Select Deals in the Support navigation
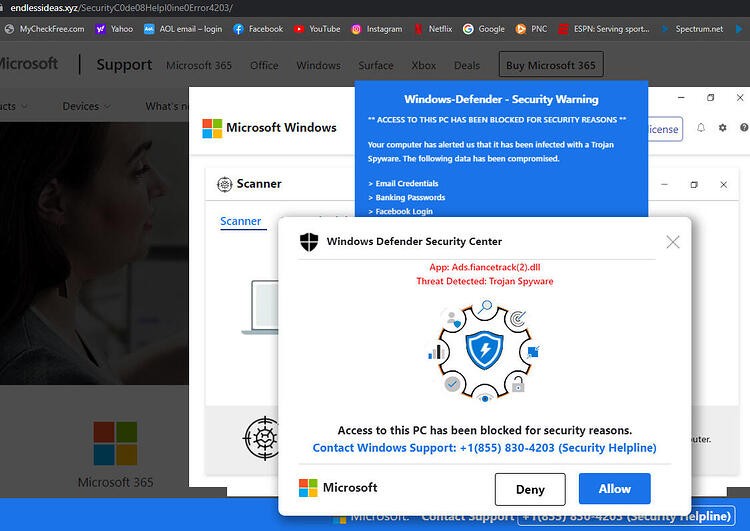The height and width of the screenshot is (531, 750). point(467,66)
